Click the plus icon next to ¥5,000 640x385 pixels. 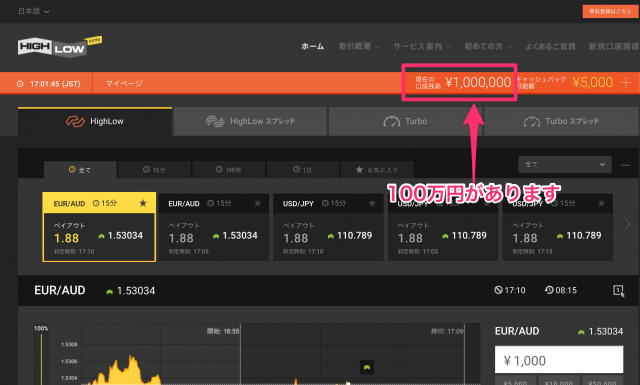click(626, 83)
